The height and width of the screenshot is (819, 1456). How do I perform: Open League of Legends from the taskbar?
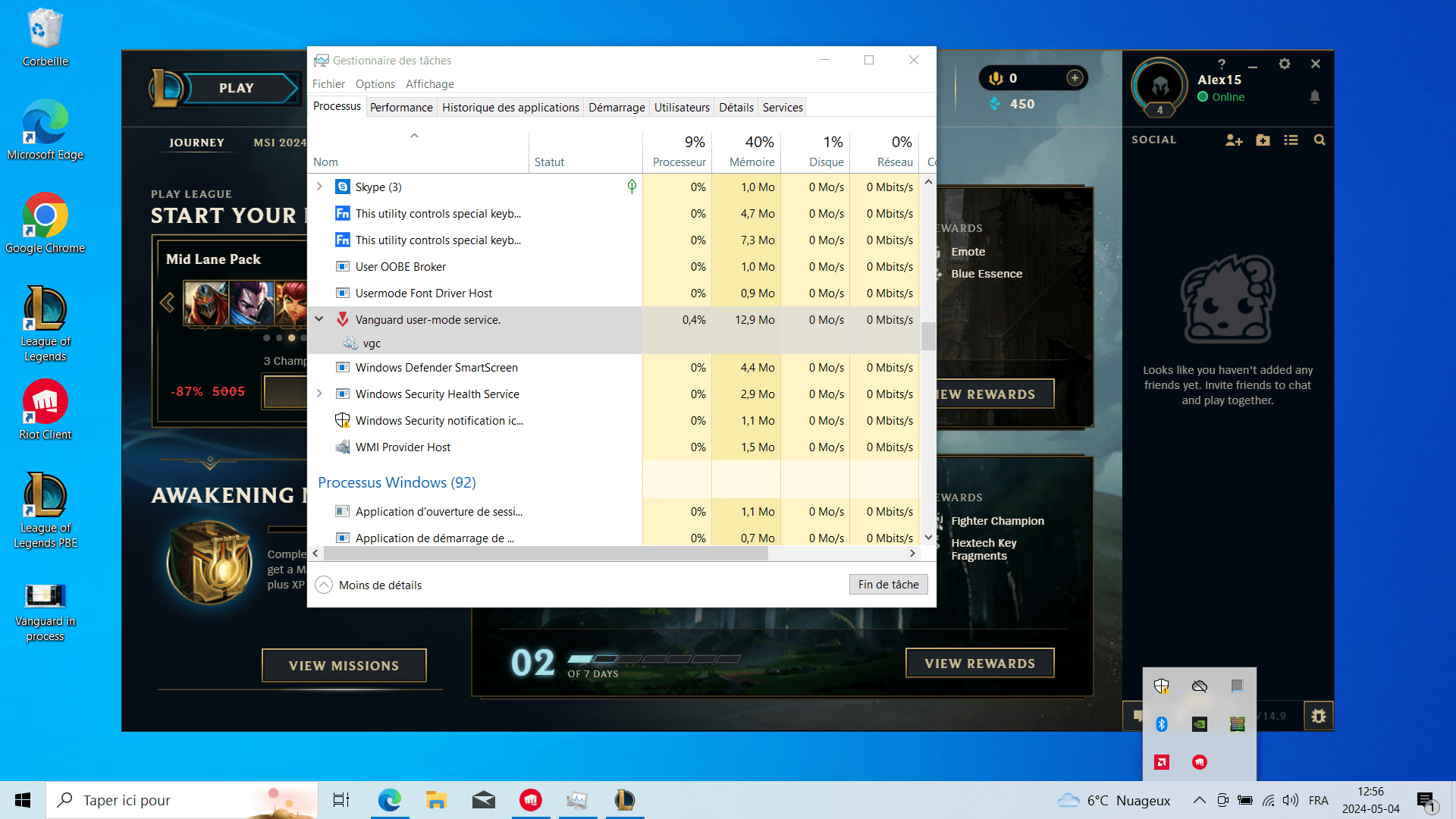[x=624, y=800]
